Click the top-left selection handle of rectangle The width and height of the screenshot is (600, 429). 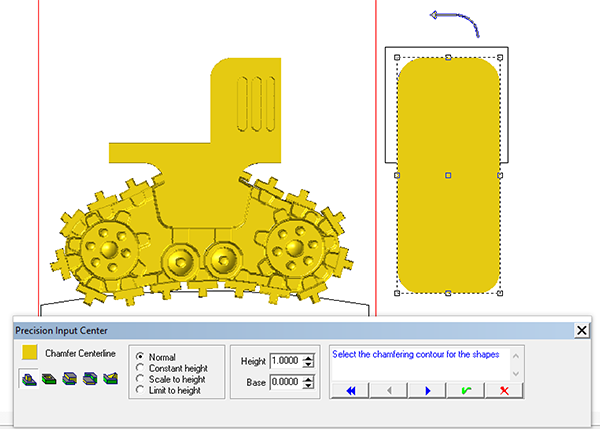[397, 57]
